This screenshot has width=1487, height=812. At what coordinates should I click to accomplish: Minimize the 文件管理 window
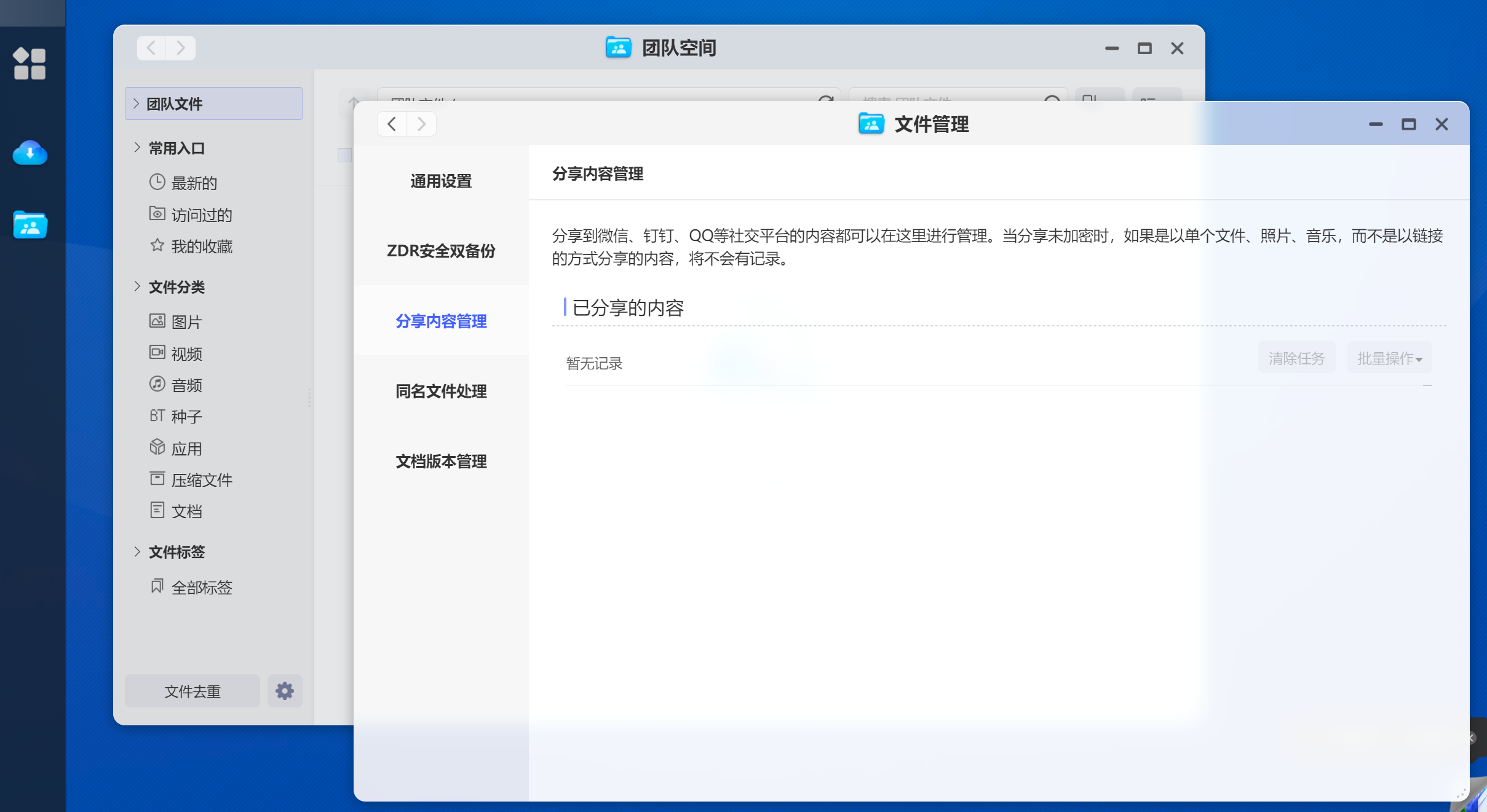[1376, 125]
